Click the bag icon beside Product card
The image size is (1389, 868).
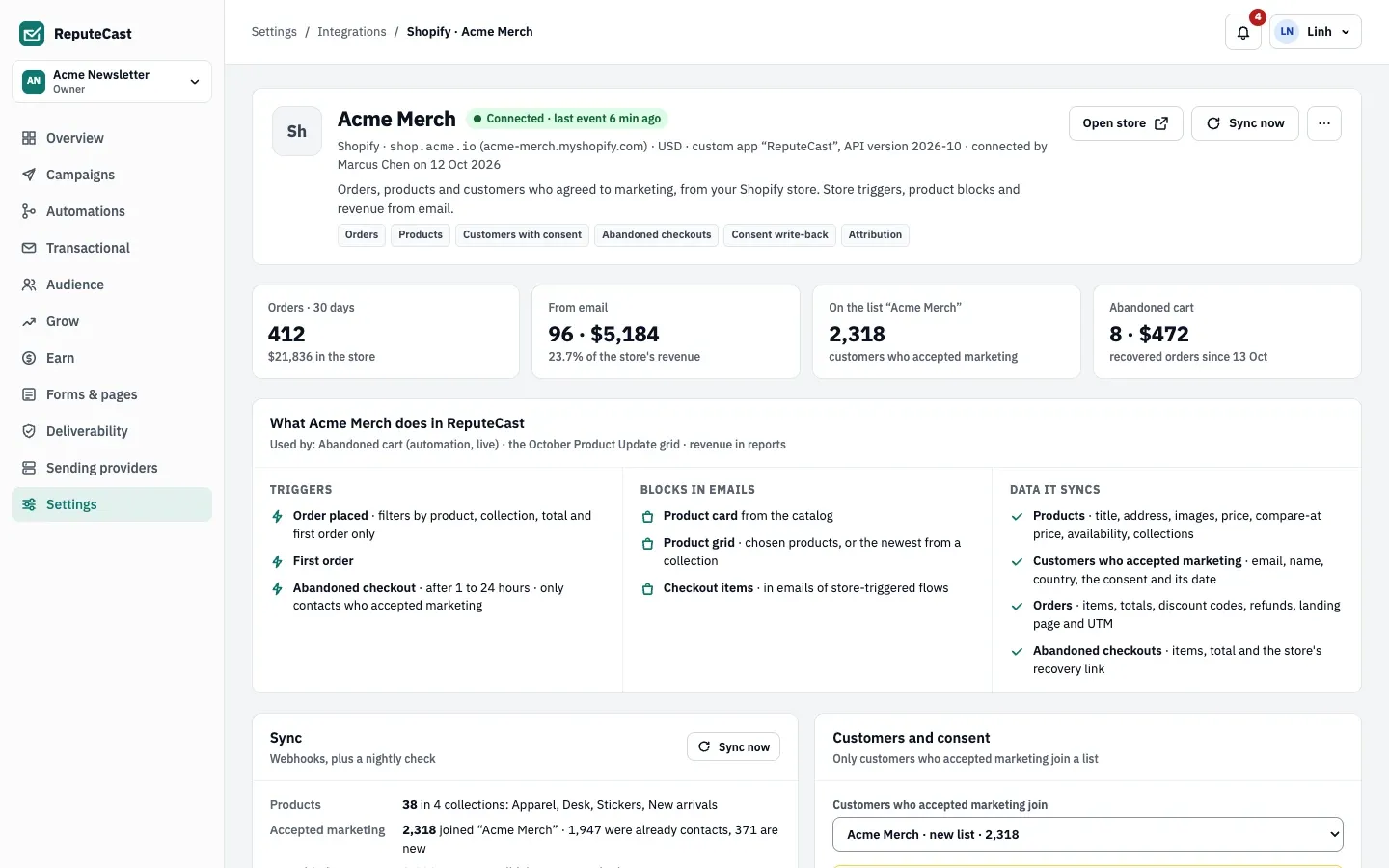tap(647, 517)
